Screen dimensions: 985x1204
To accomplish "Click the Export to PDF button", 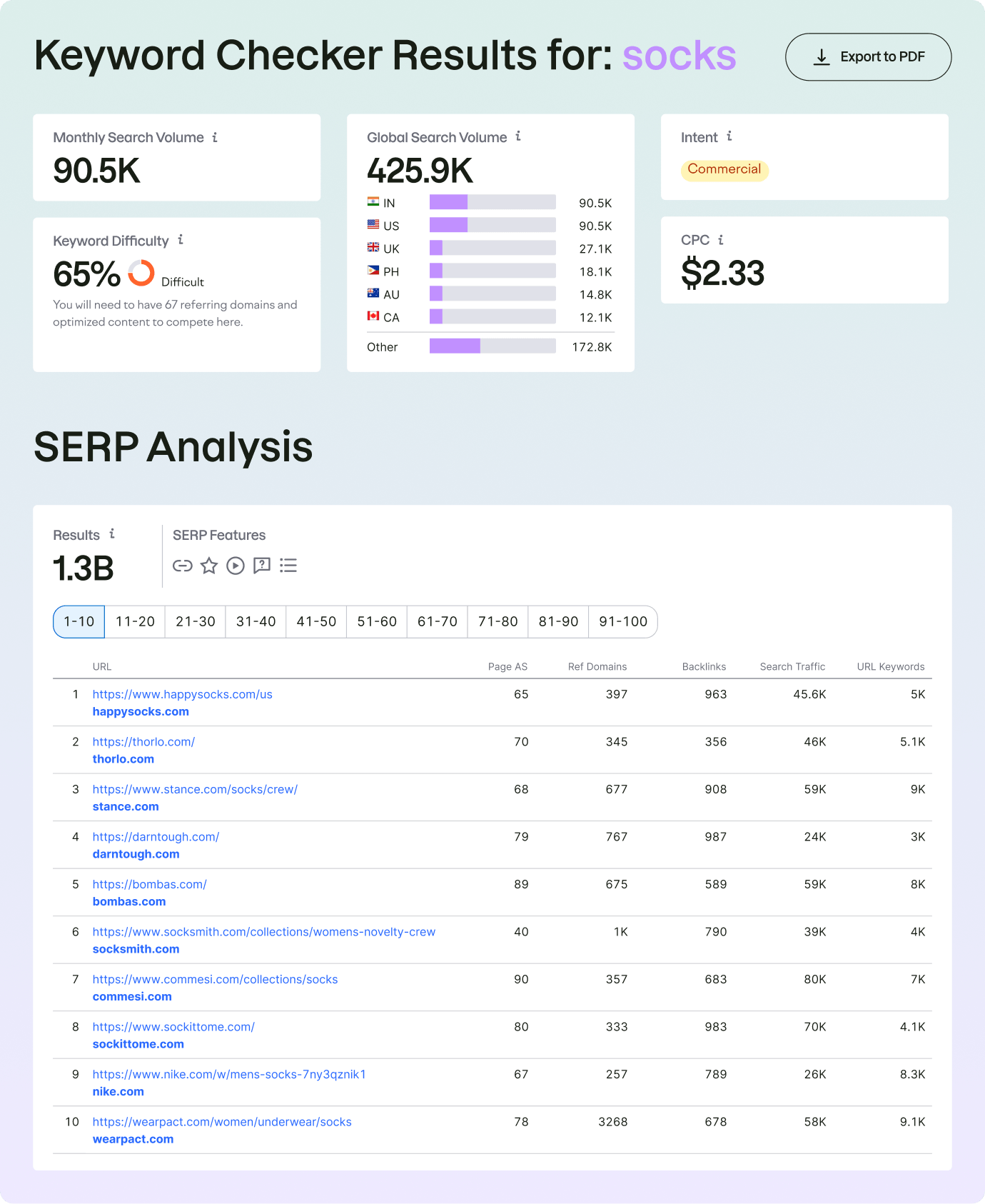I will (x=868, y=57).
